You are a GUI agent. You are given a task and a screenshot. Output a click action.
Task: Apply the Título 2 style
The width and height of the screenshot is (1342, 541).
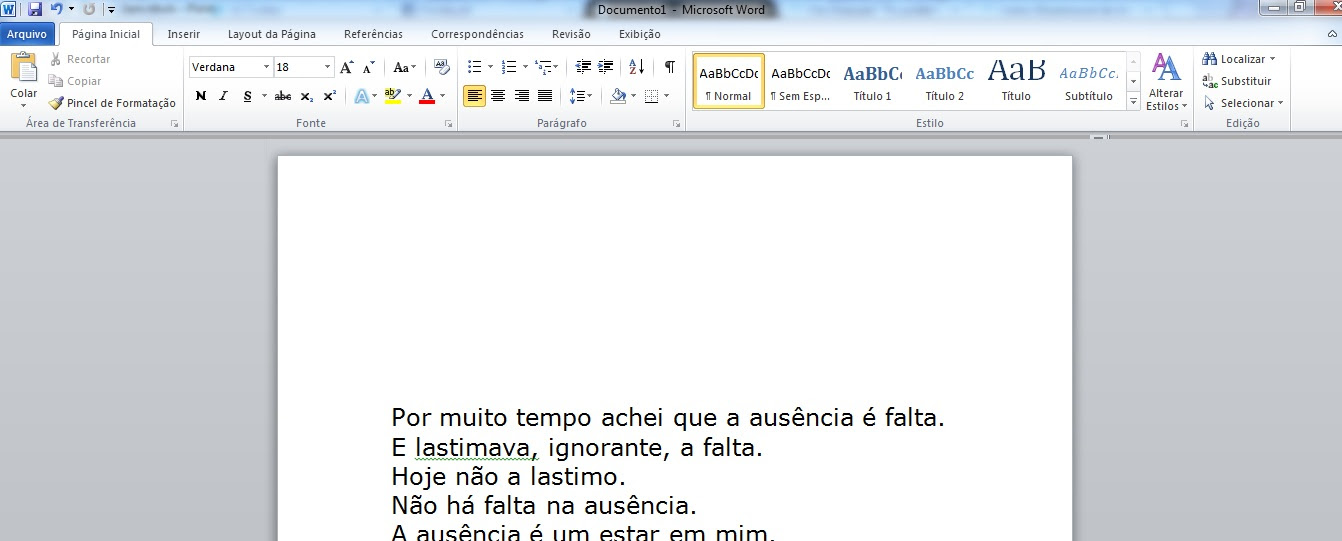[x=944, y=82]
